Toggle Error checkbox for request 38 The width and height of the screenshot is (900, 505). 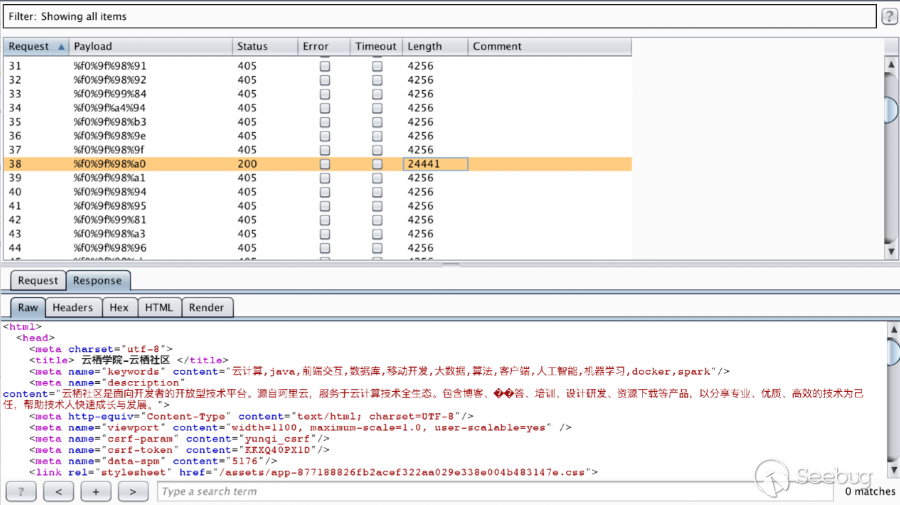click(325, 164)
